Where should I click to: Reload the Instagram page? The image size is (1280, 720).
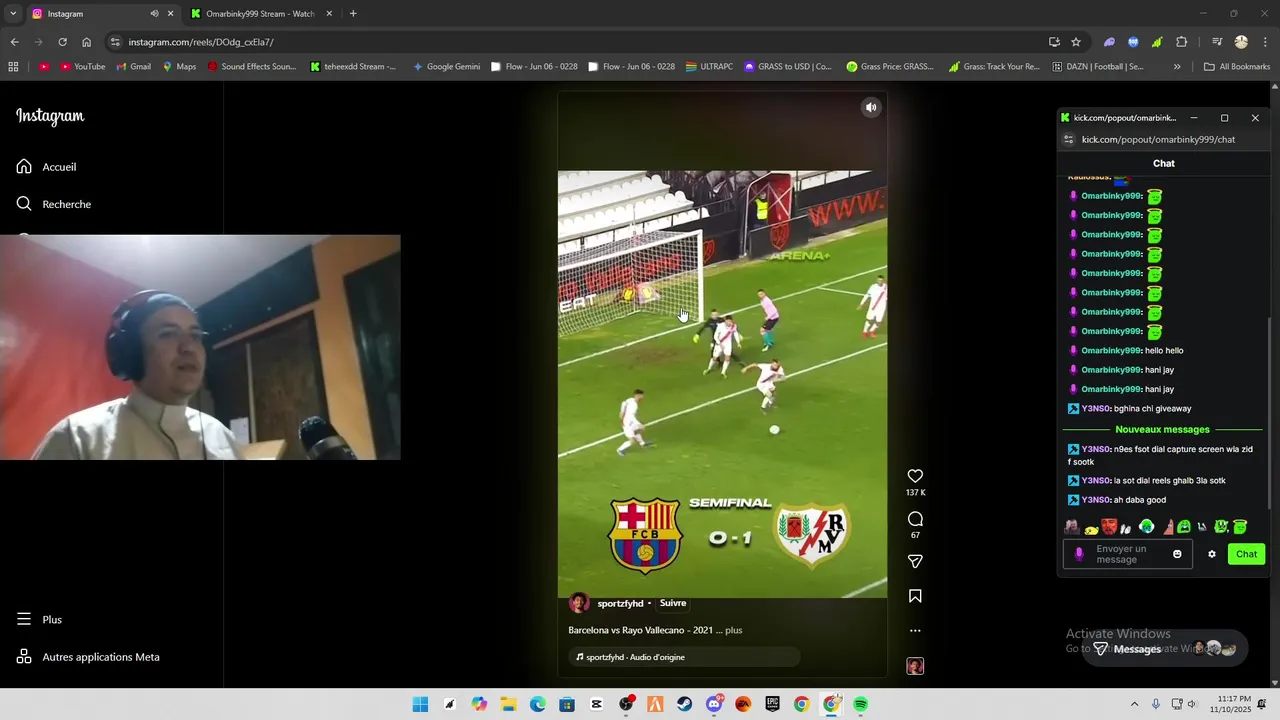[62, 42]
